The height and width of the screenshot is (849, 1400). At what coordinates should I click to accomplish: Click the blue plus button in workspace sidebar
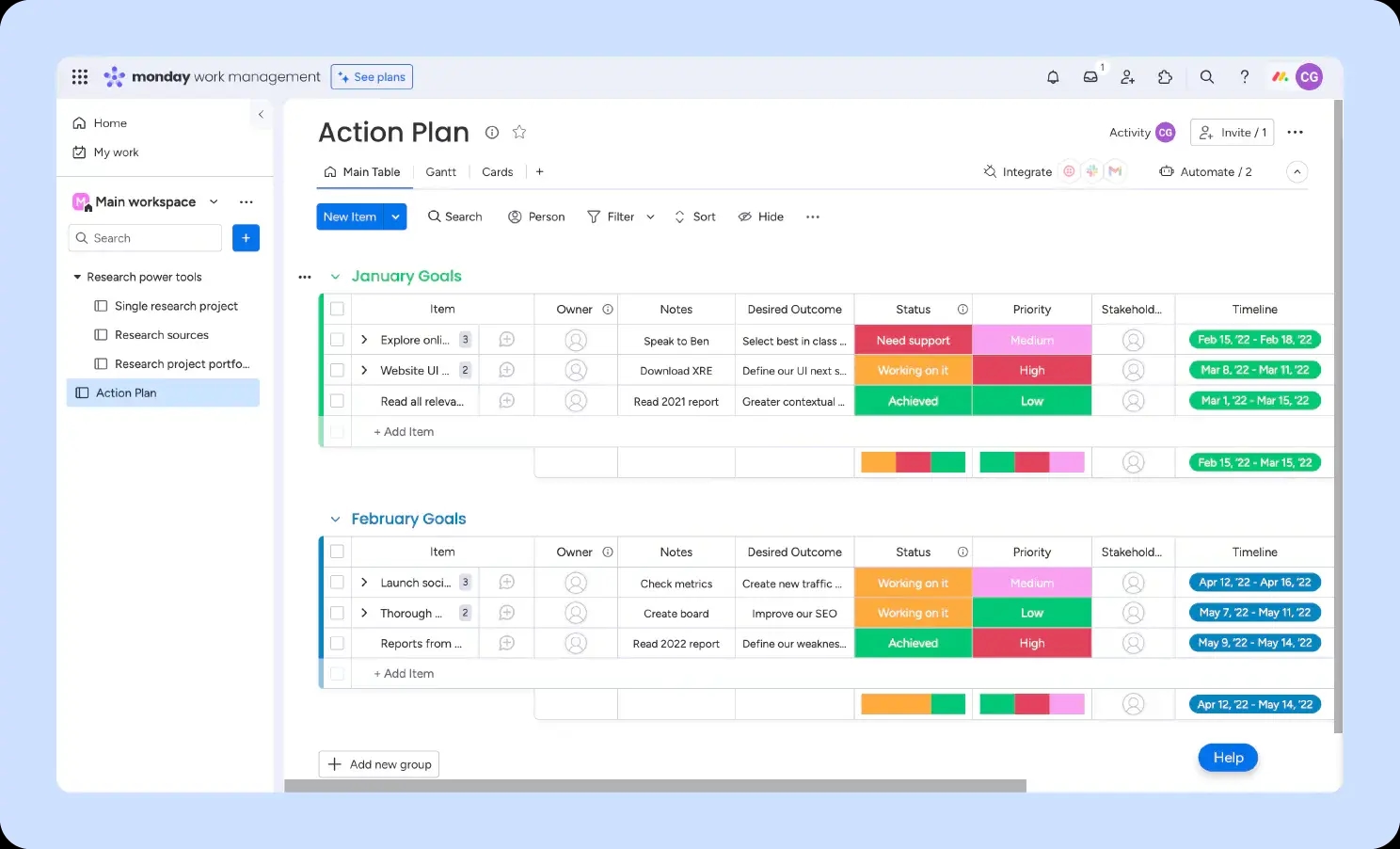click(x=246, y=238)
